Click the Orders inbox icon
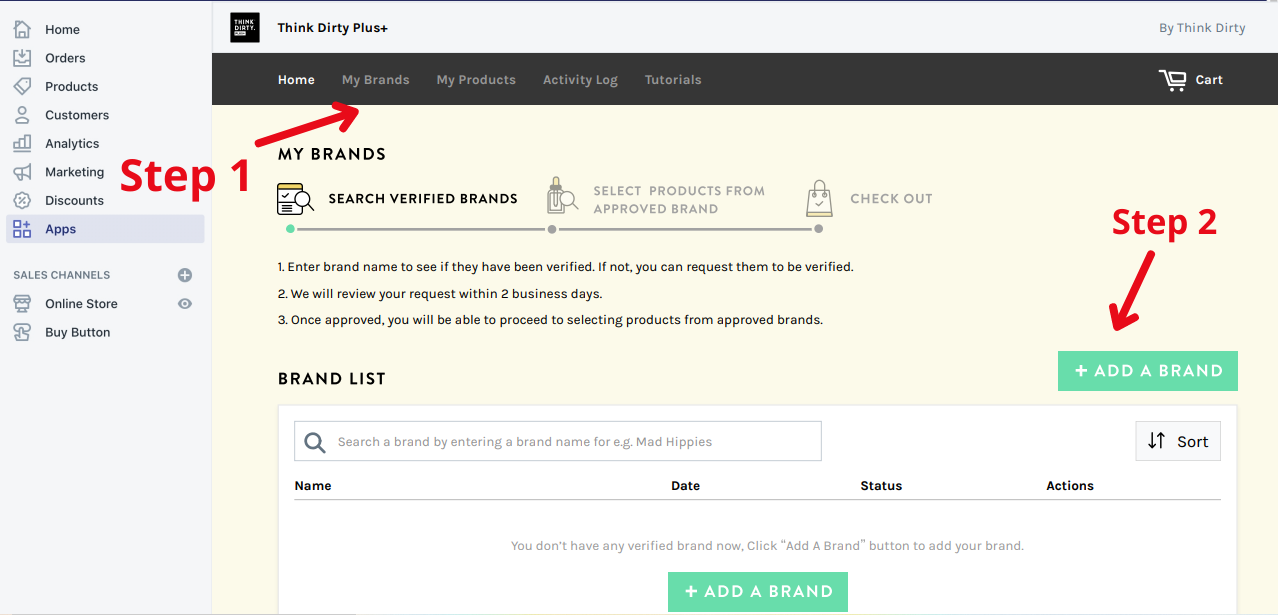This screenshot has width=1278, height=615. [22, 58]
